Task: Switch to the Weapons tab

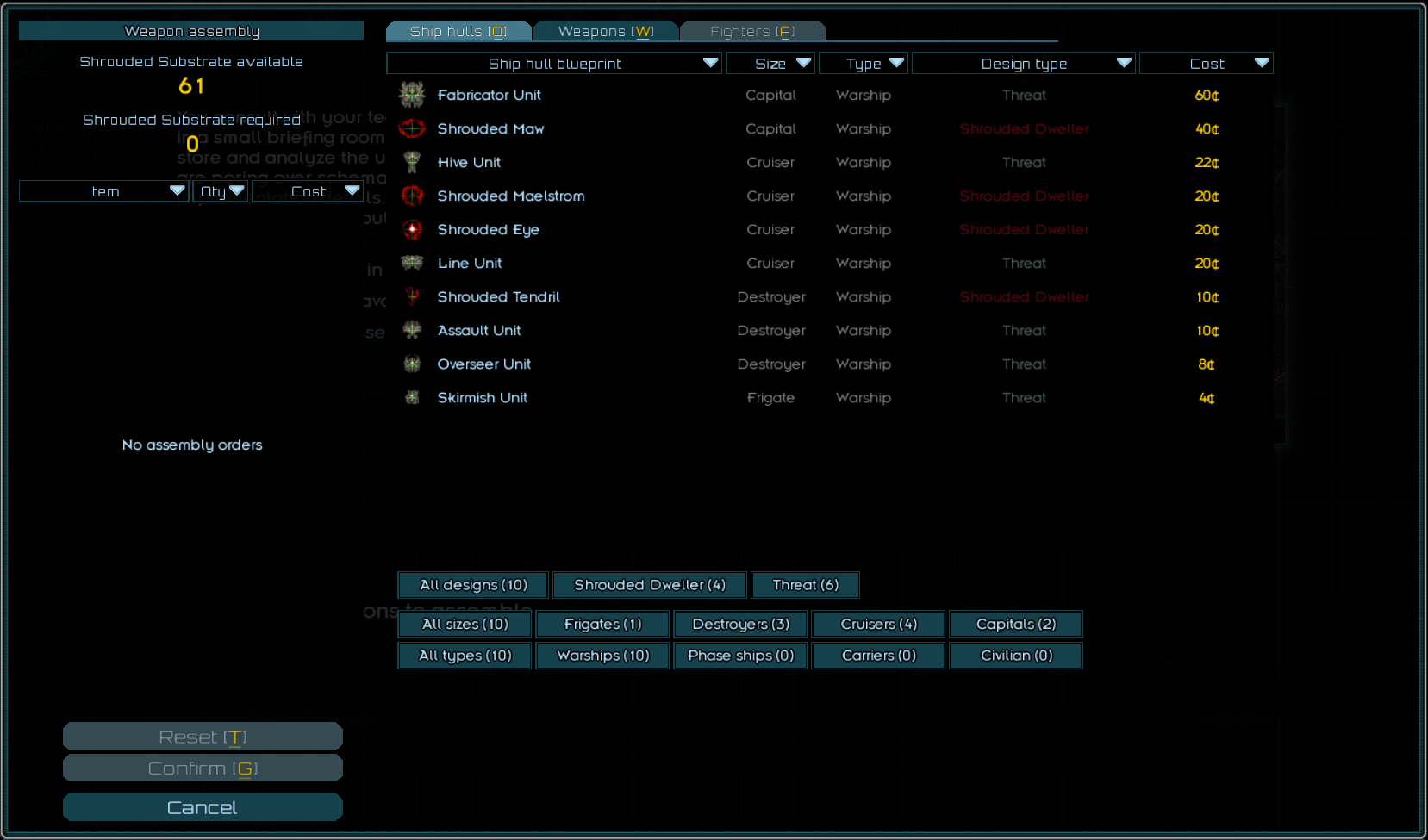Action: pyautogui.click(x=606, y=32)
